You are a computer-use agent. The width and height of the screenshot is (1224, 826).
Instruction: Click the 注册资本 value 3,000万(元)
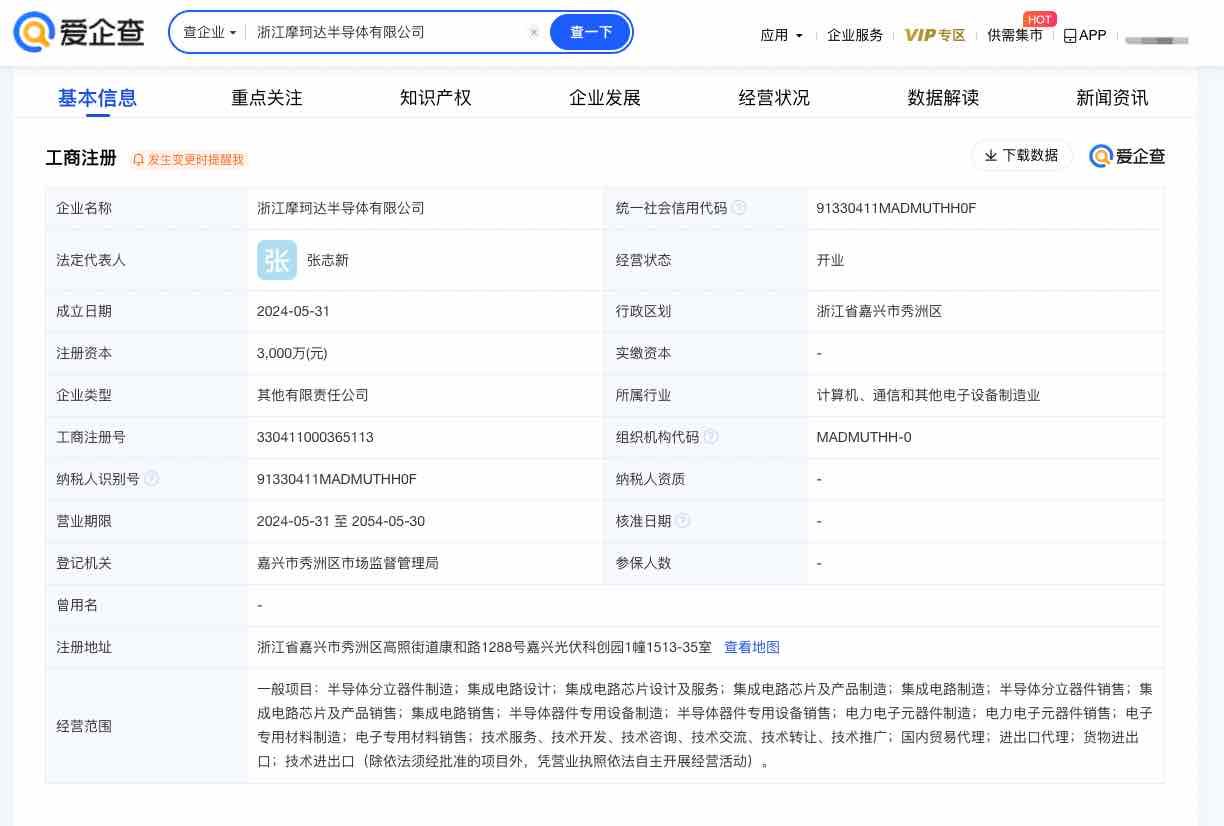pos(292,353)
